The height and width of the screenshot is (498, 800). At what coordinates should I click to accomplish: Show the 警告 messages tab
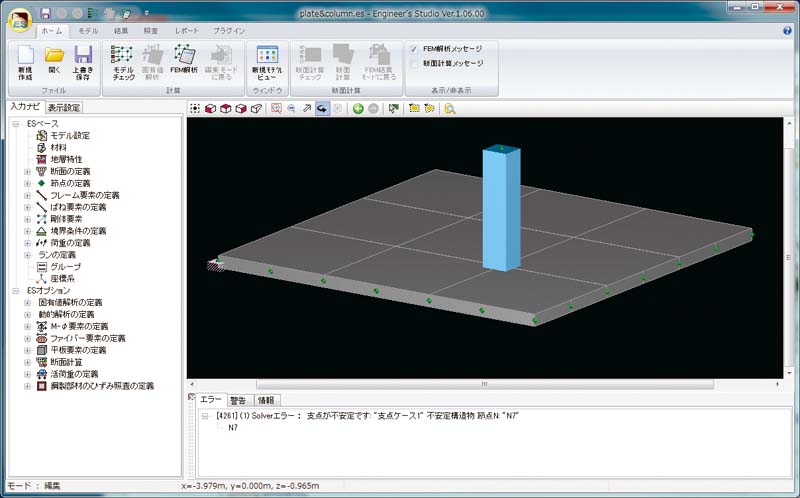coord(238,401)
